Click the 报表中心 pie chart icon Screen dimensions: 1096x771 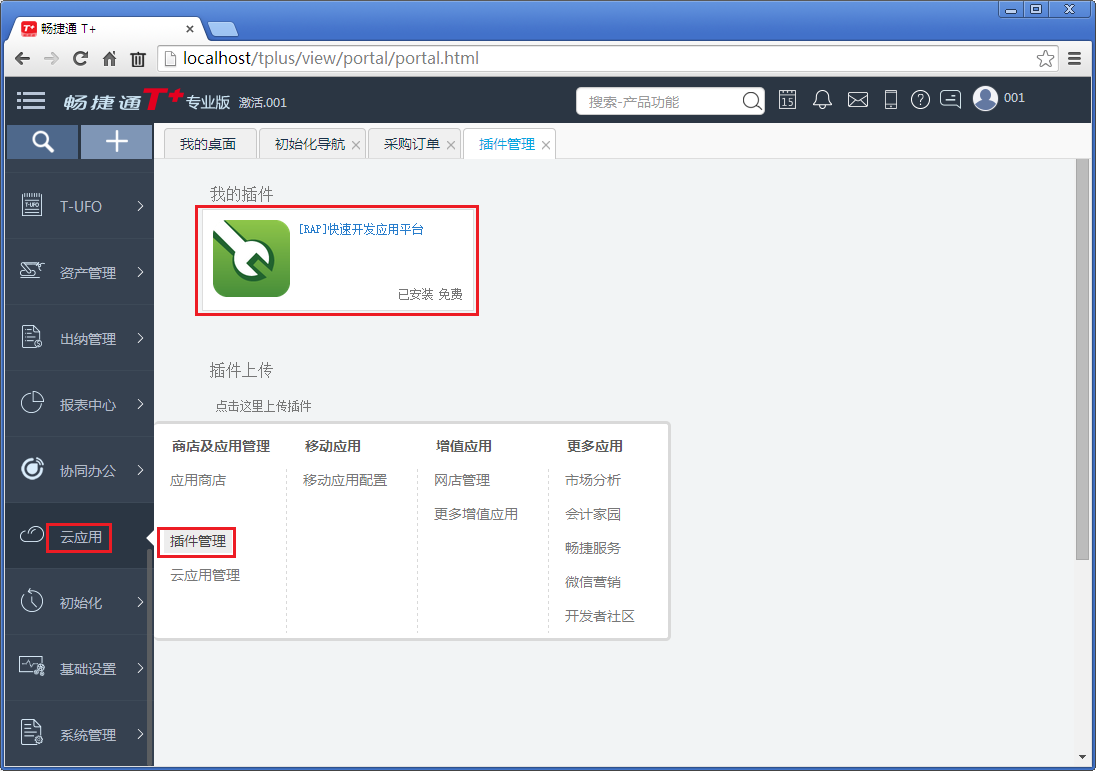32,403
